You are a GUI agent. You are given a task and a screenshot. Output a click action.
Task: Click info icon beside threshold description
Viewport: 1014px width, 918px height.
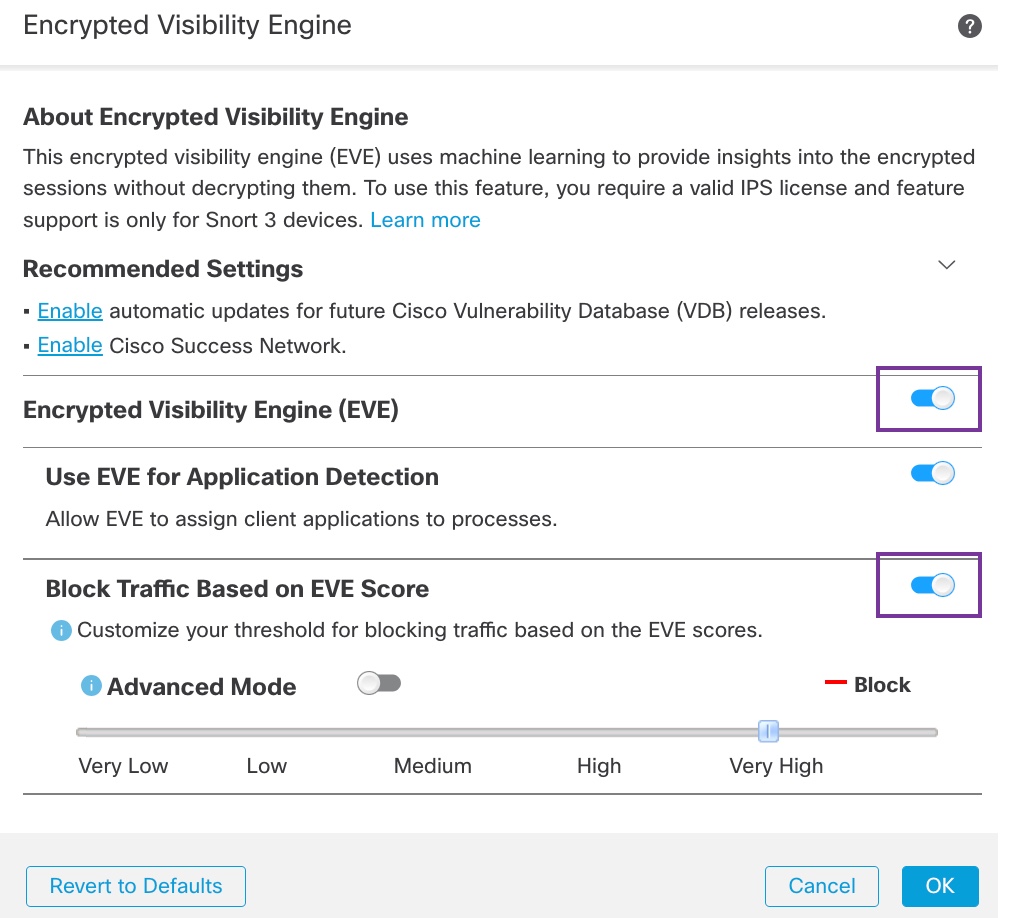[61, 631]
